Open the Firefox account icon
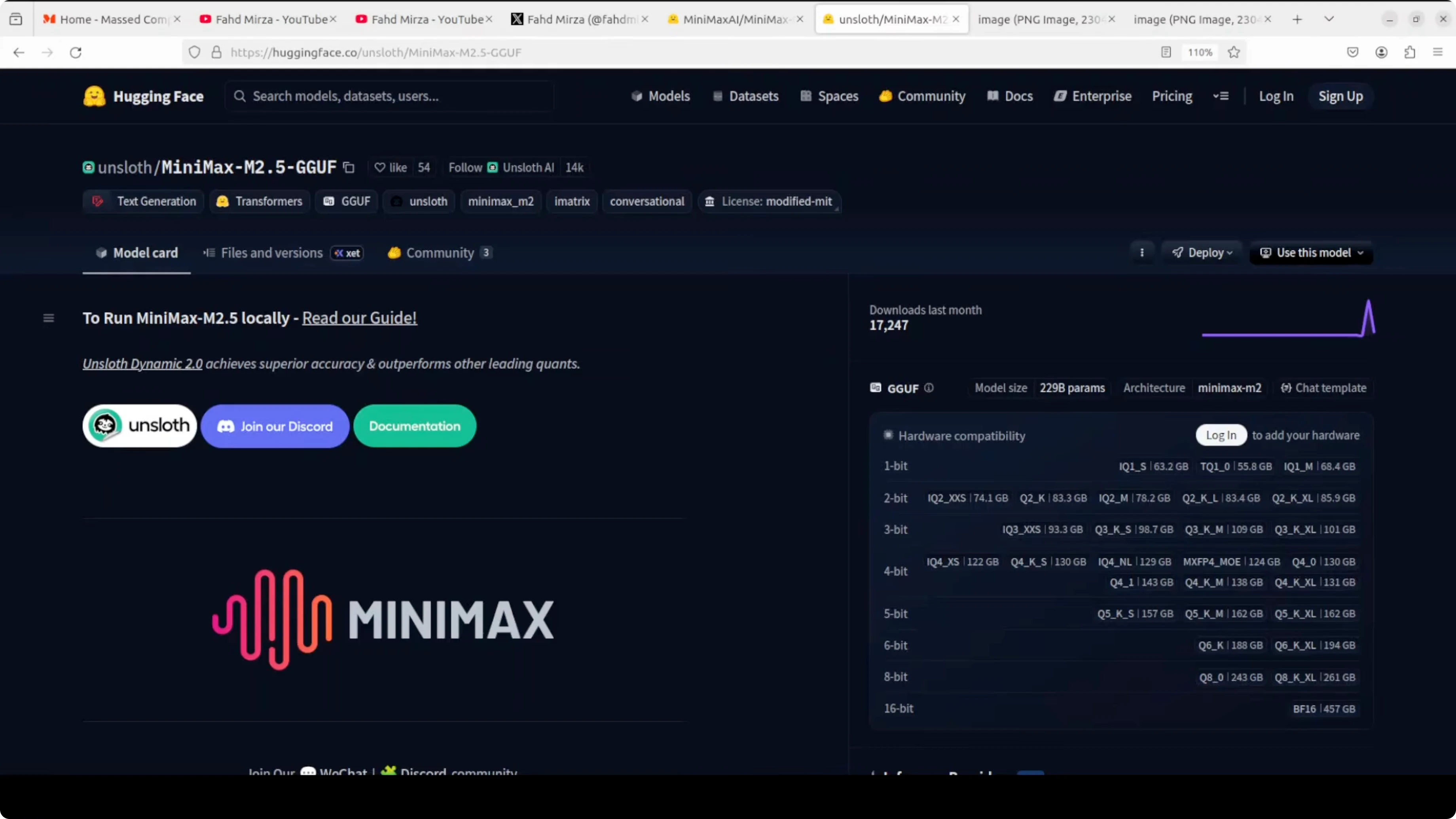 click(1381, 52)
